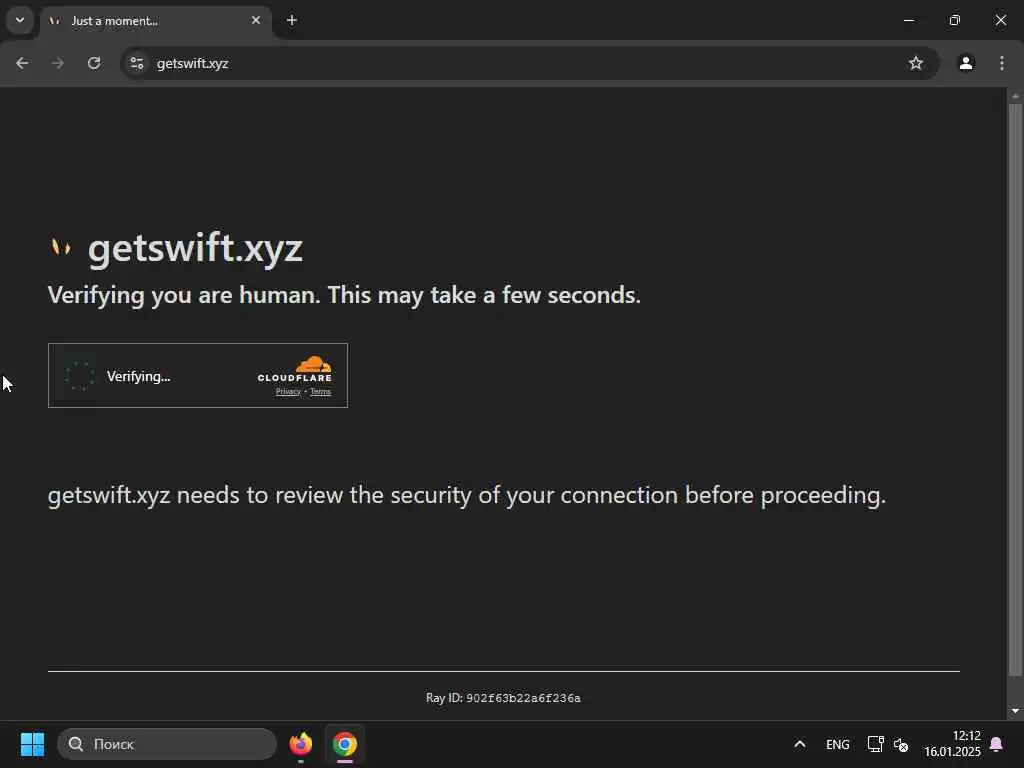Click the 'Verifying you are human' heading
Viewport: 1024px width, 768px height.
pyautogui.click(x=344, y=295)
